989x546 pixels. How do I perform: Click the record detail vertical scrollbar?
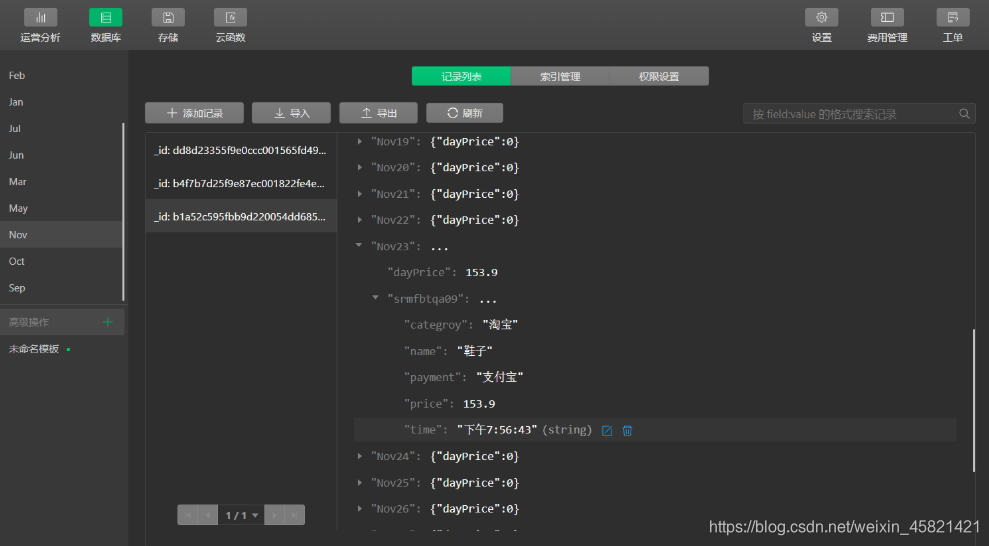(x=973, y=400)
